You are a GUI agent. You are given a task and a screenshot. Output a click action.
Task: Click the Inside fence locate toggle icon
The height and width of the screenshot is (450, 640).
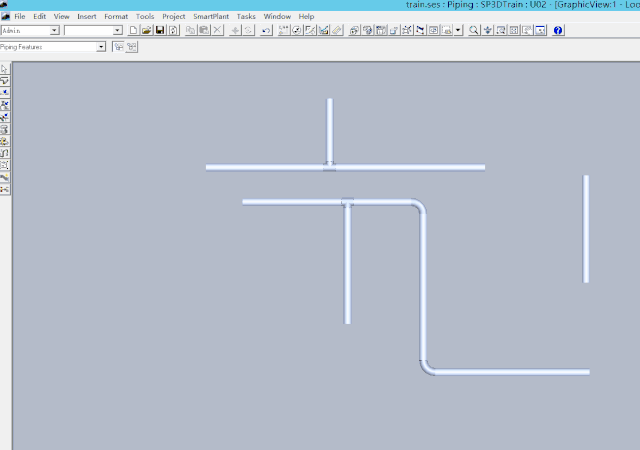coord(118,47)
